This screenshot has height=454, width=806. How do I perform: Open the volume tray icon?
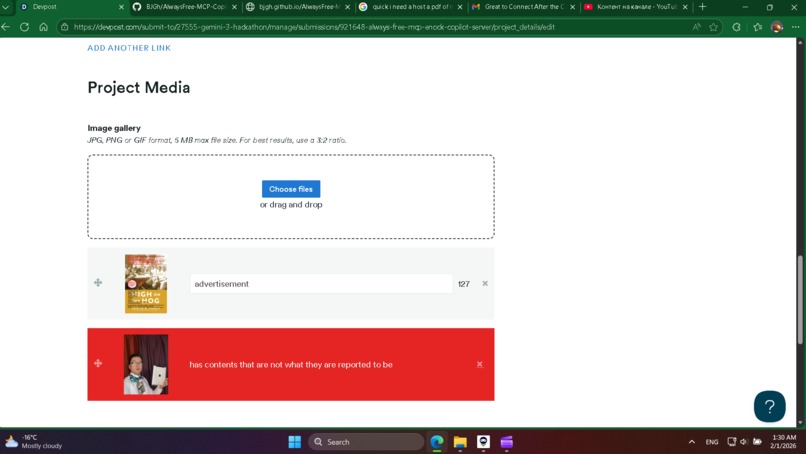[x=744, y=442]
